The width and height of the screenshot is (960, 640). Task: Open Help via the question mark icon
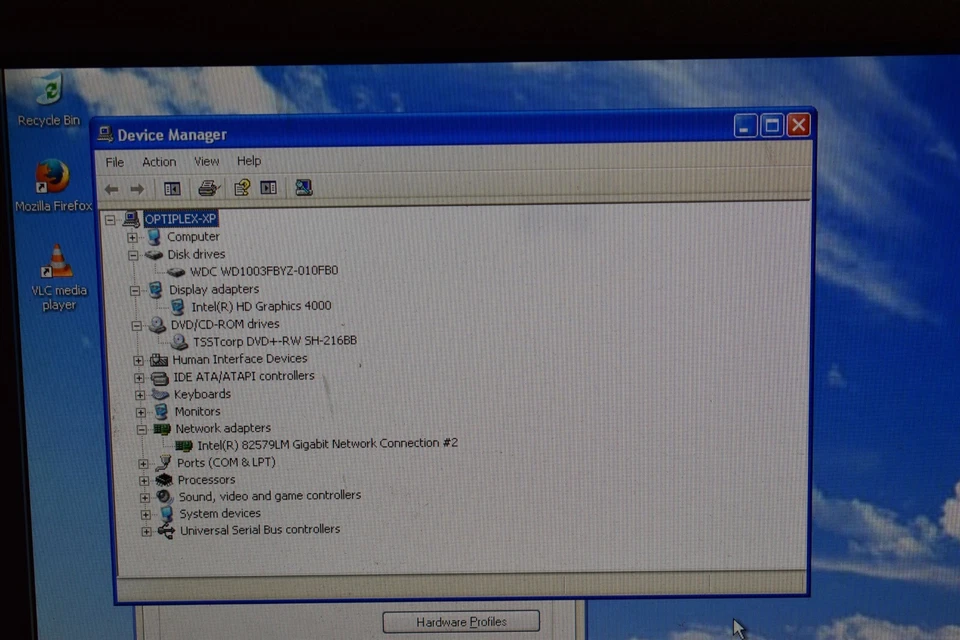[241, 188]
